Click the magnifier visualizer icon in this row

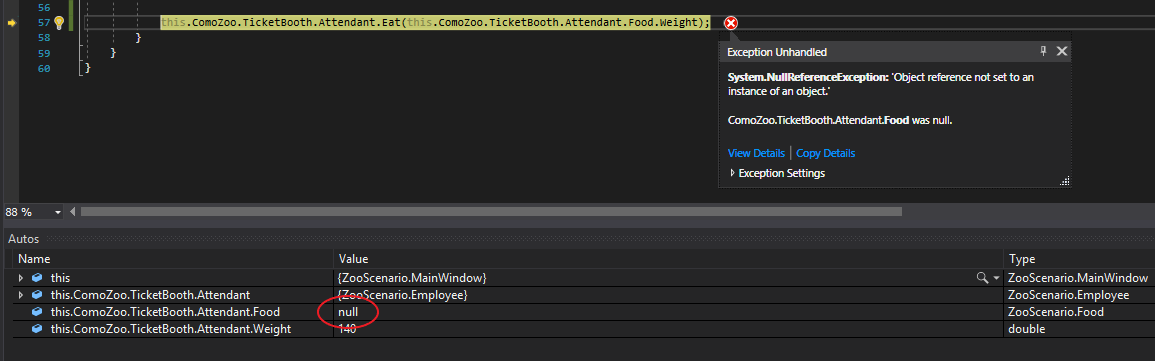(982, 278)
